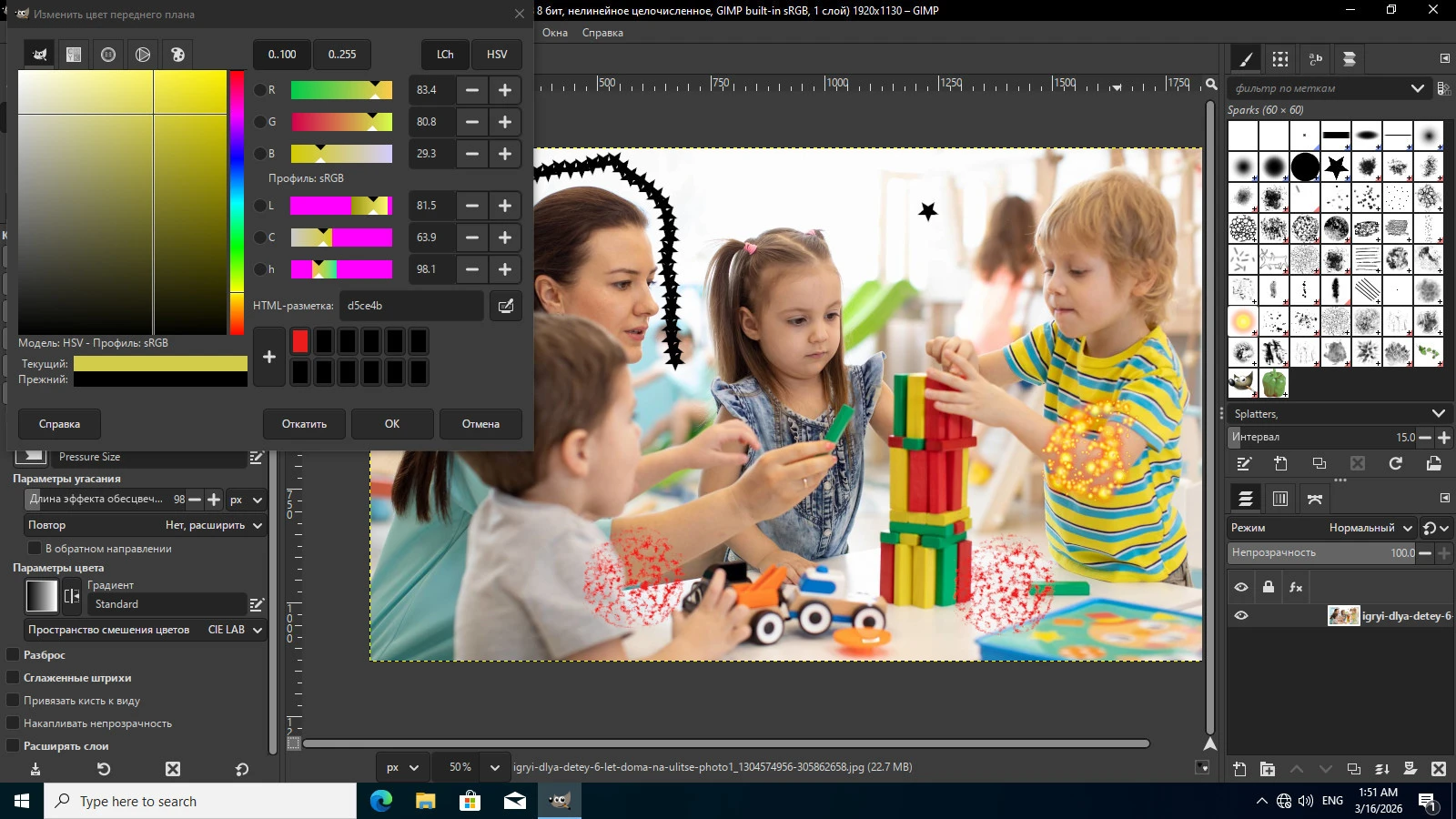The height and width of the screenshot is (819, 1456).
Task: Select the green pepper brush
Action: pos(1274,383)
